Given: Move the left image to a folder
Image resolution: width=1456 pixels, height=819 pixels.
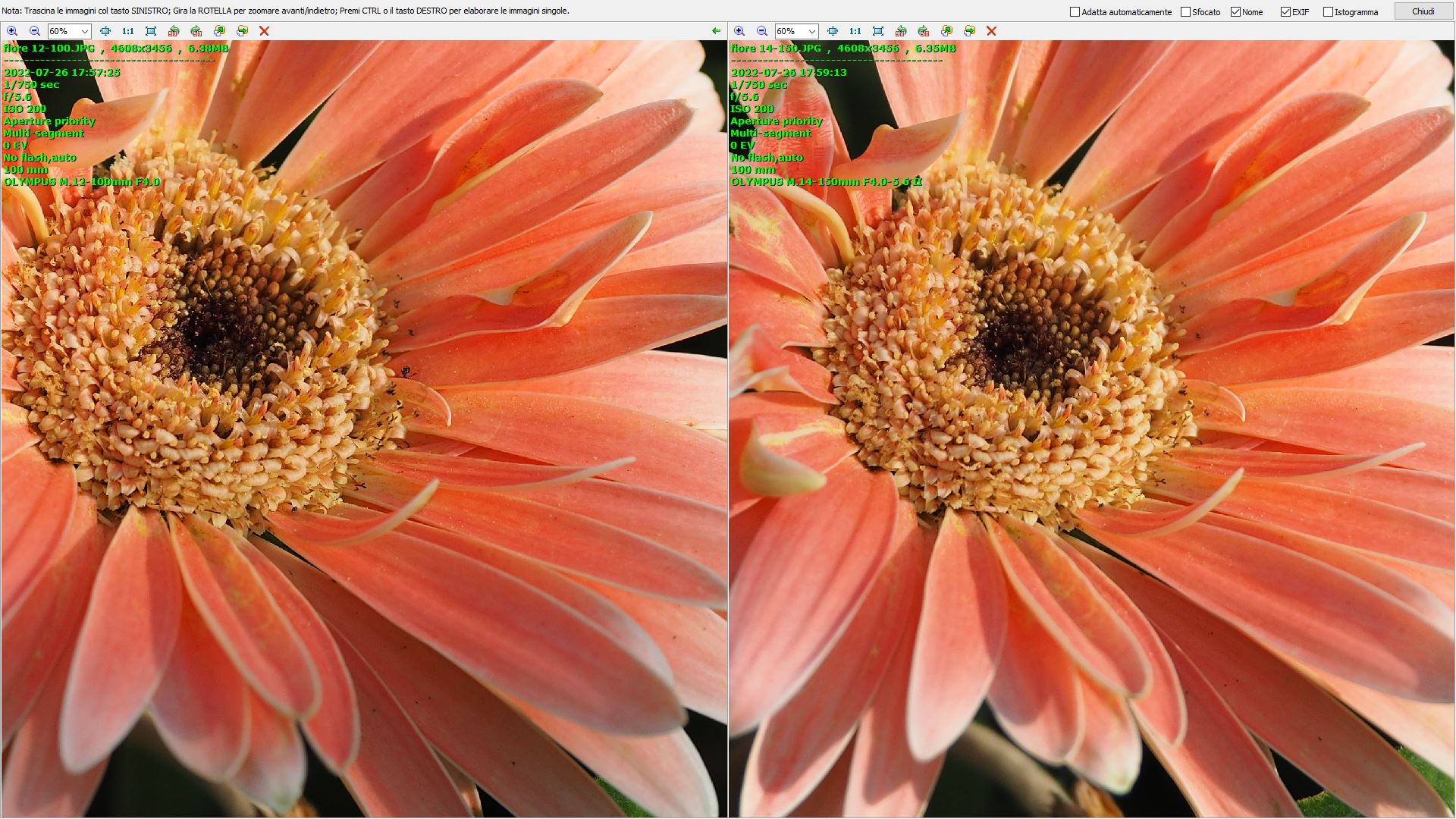Looking at the screenshot, I should pyautogui.click(x=242, y=31).
